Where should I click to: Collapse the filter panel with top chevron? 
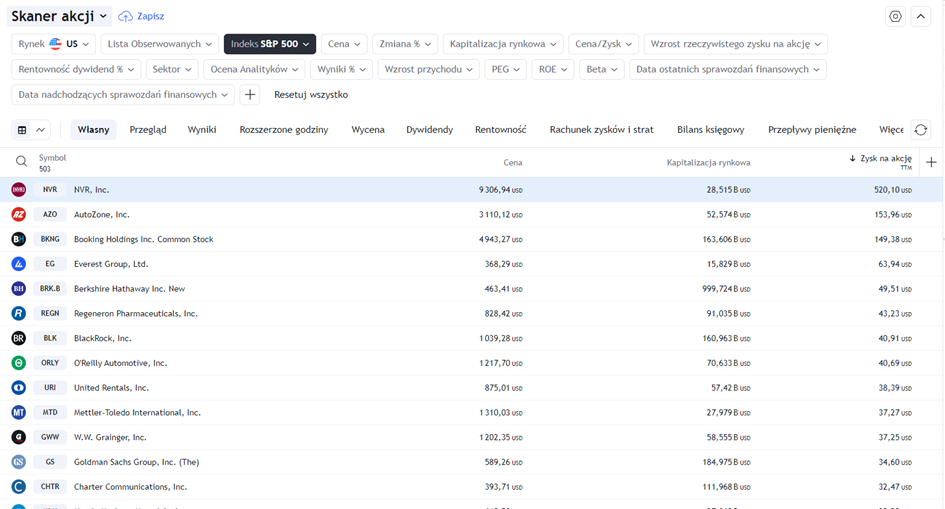[x=920, y=17]
